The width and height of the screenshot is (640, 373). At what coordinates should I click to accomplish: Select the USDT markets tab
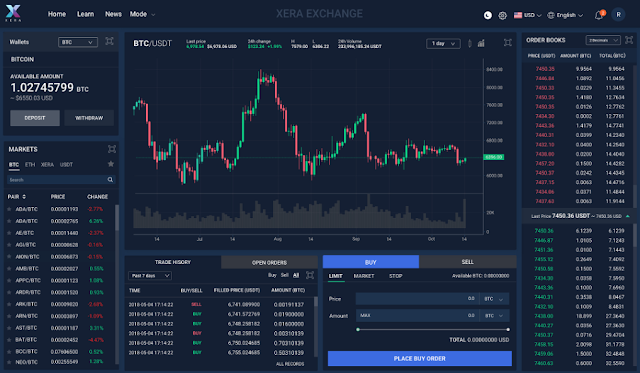point(66,164)
